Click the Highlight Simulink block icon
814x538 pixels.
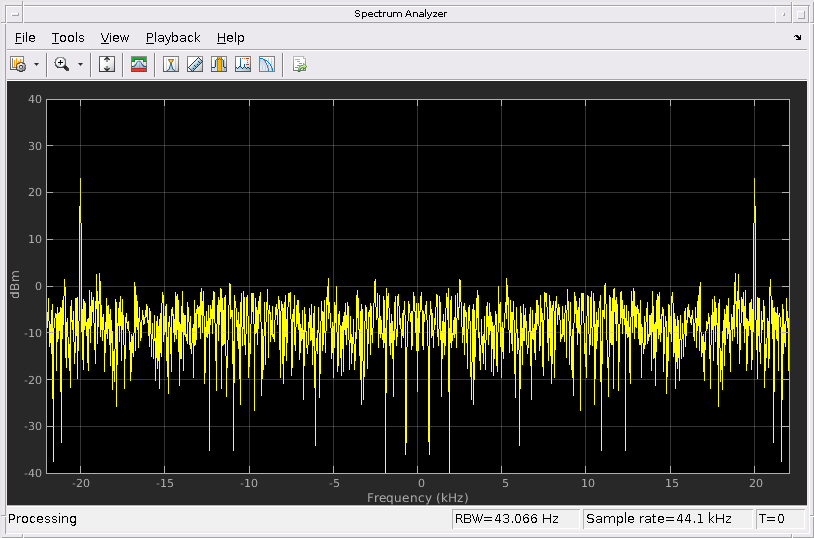click(x=299, y=65)
